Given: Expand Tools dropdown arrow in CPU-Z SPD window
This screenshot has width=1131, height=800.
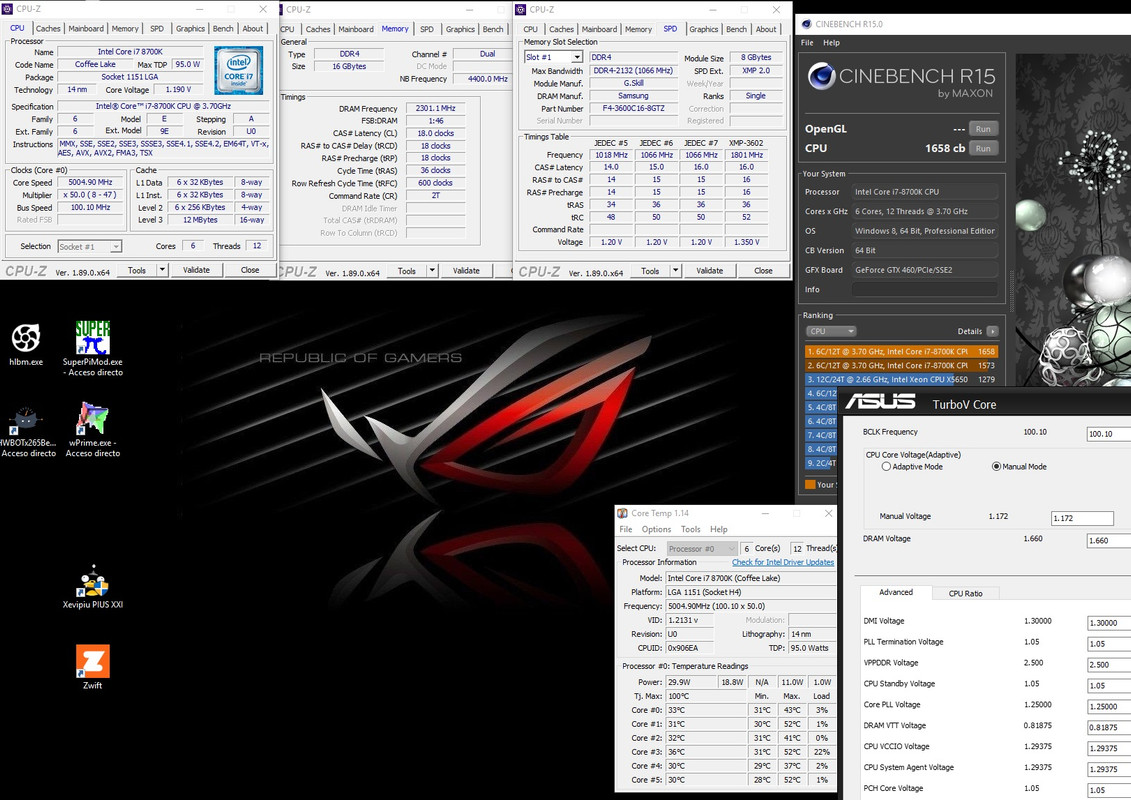Looking at the screenshot, I should pyautogui.click(x=675, y=271).
